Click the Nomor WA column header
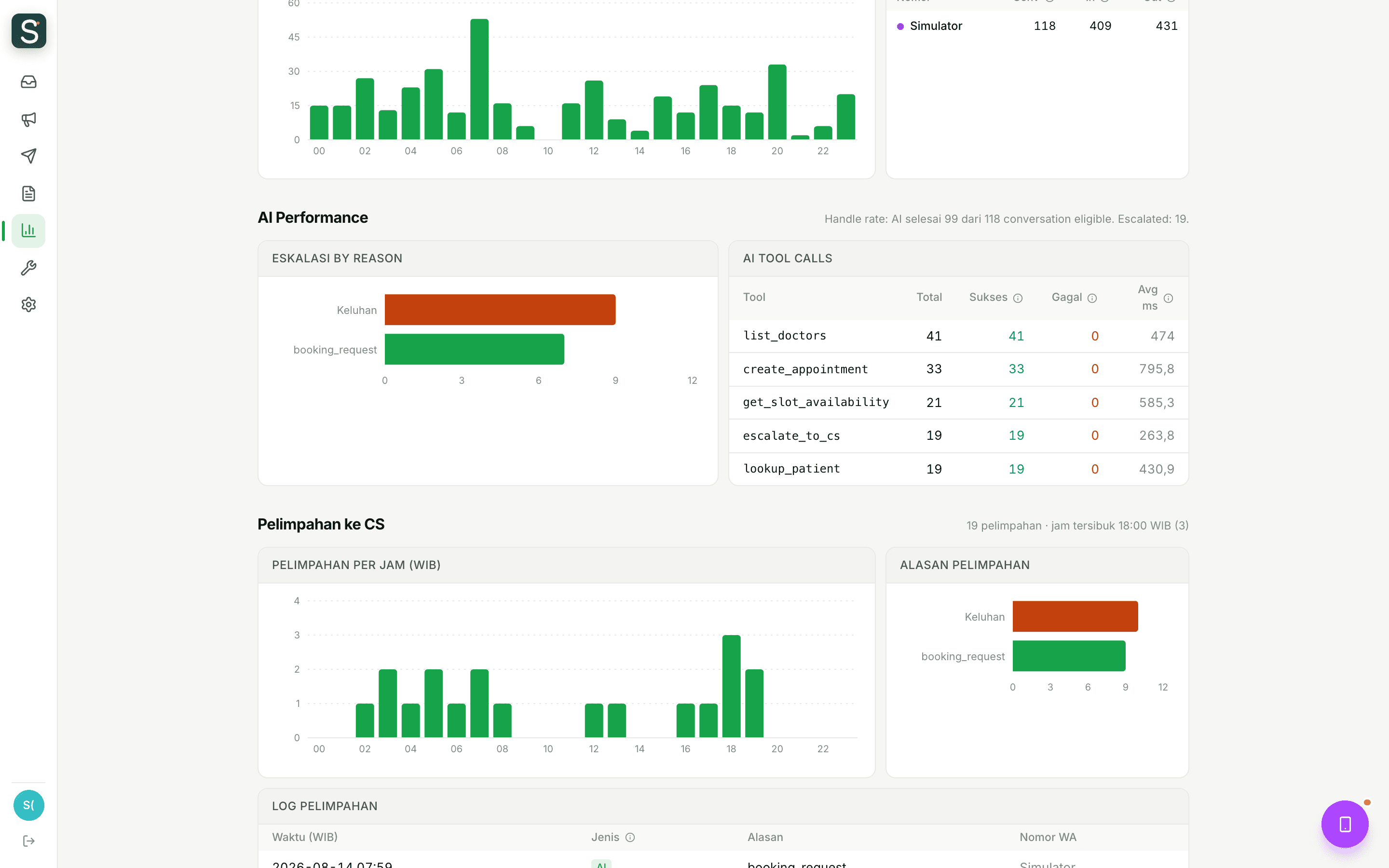Screen dimensions: 1389x868 click(1048, 837)
